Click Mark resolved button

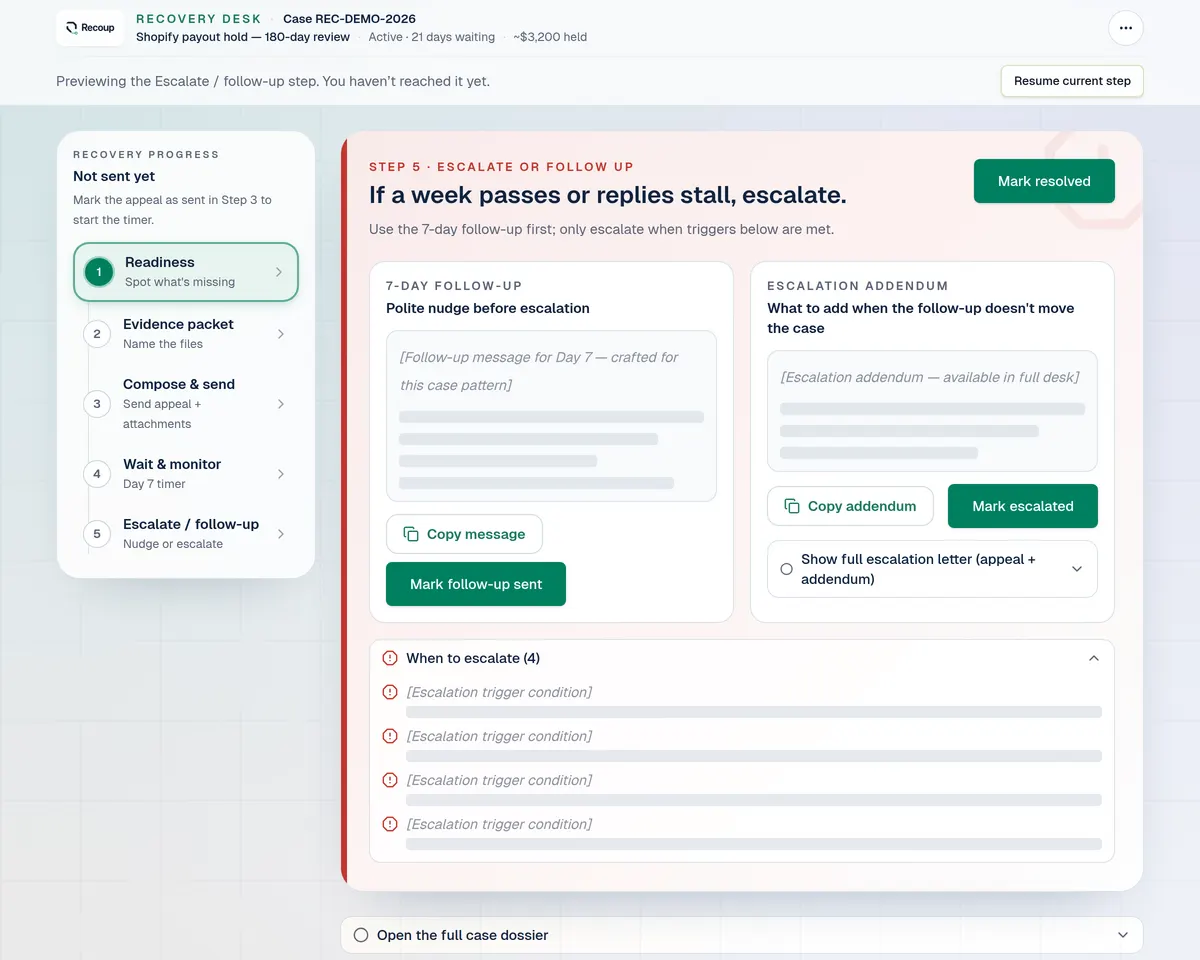coord(1044,181)
